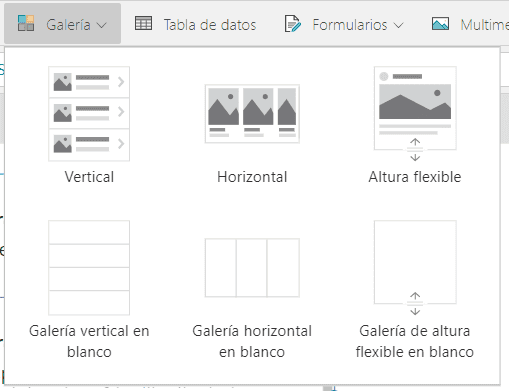Expand the Formularios dropdown chevron
Viewport: 509px width, 391px height.
(398, 25)
